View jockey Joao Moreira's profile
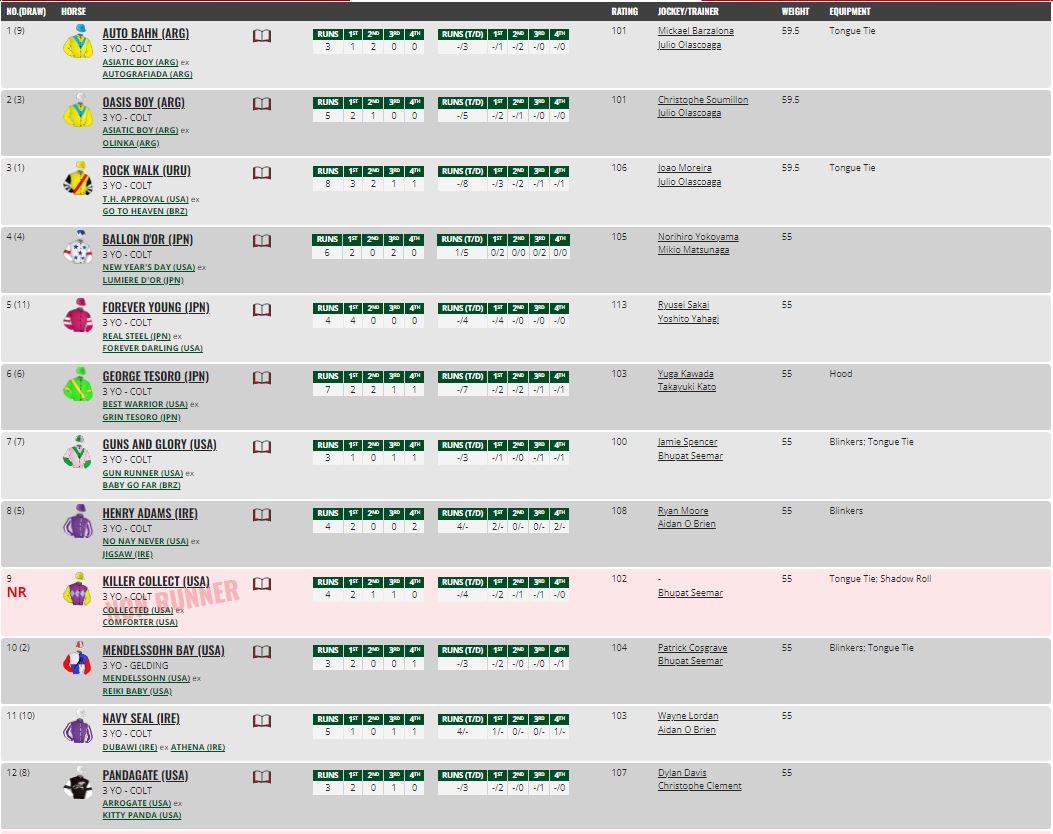 [684, 168]
